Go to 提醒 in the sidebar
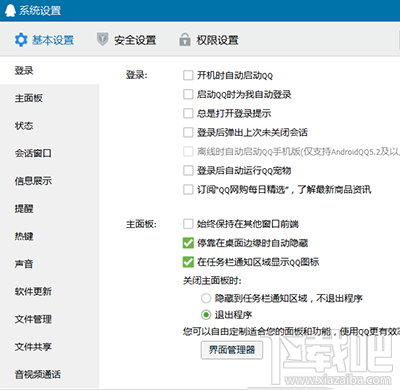The width and height of the screenshot is (400, 390). (50, 209)
